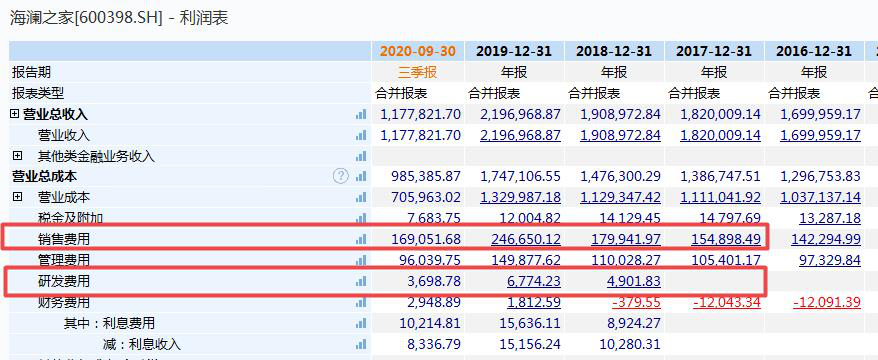Viewport: 878px width, 360px height.
Task: Open chart icon for 利息费用 row
Action: [x=361, y=323]
